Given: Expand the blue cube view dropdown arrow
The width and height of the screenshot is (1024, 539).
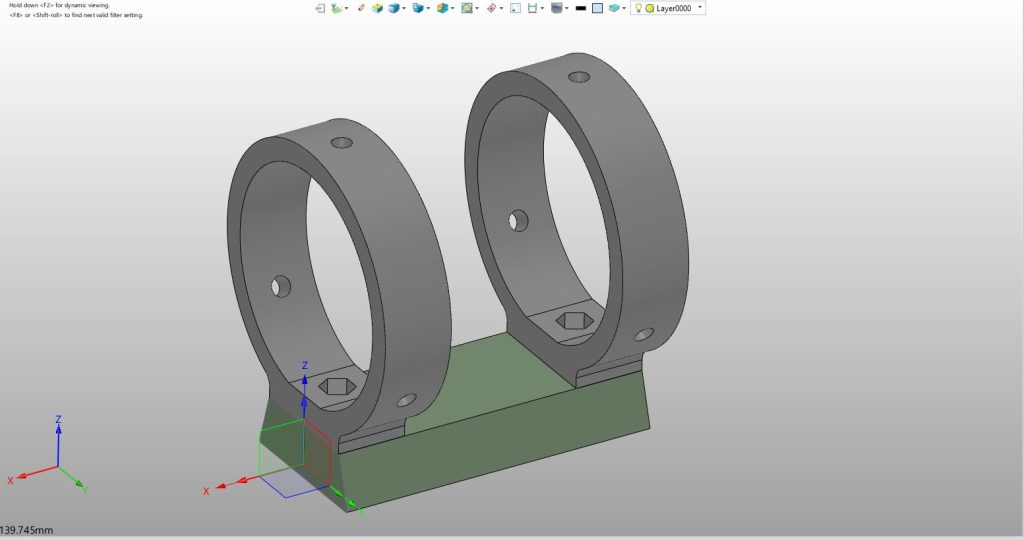Looking at the screenshot, I should pyautogui.click(x=404, y=8).
